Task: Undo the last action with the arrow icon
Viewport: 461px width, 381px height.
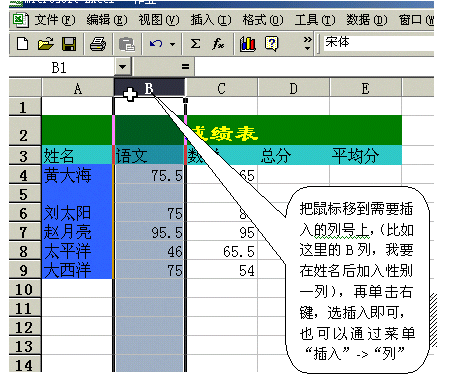Action: point(156,44)
